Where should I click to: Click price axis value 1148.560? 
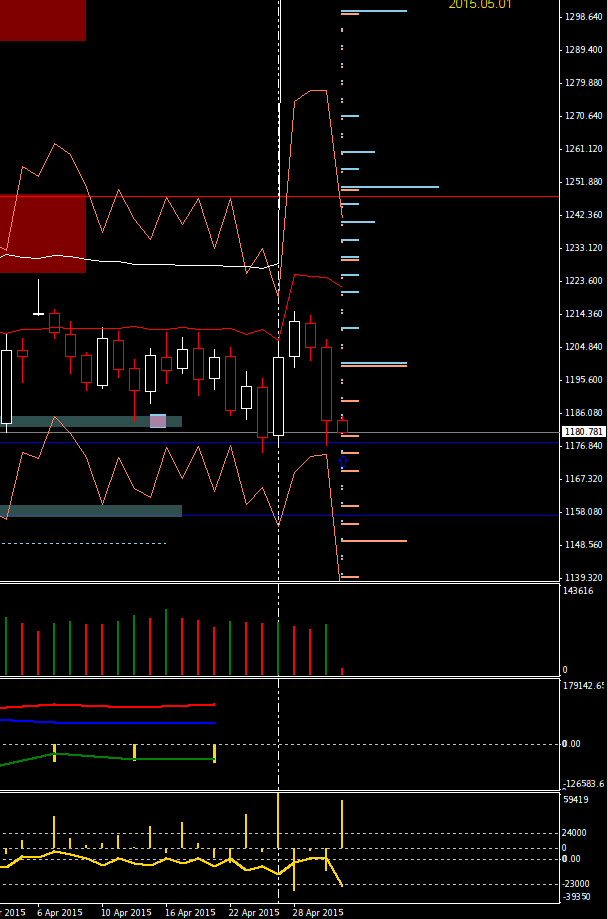(x=583, y=545)
